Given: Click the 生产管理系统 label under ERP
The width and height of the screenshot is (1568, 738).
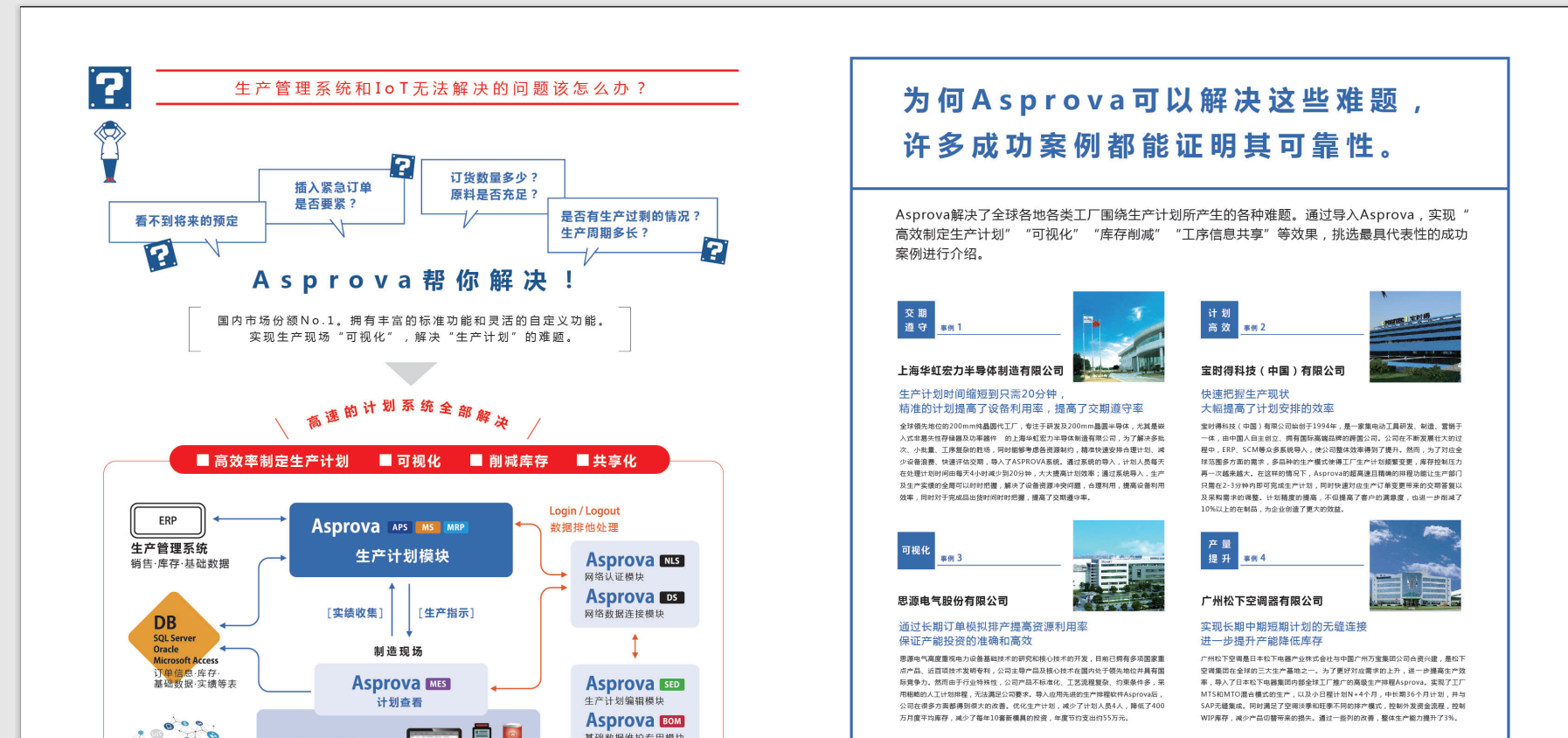Looking at the screenshot, I should tap(170, 548).
